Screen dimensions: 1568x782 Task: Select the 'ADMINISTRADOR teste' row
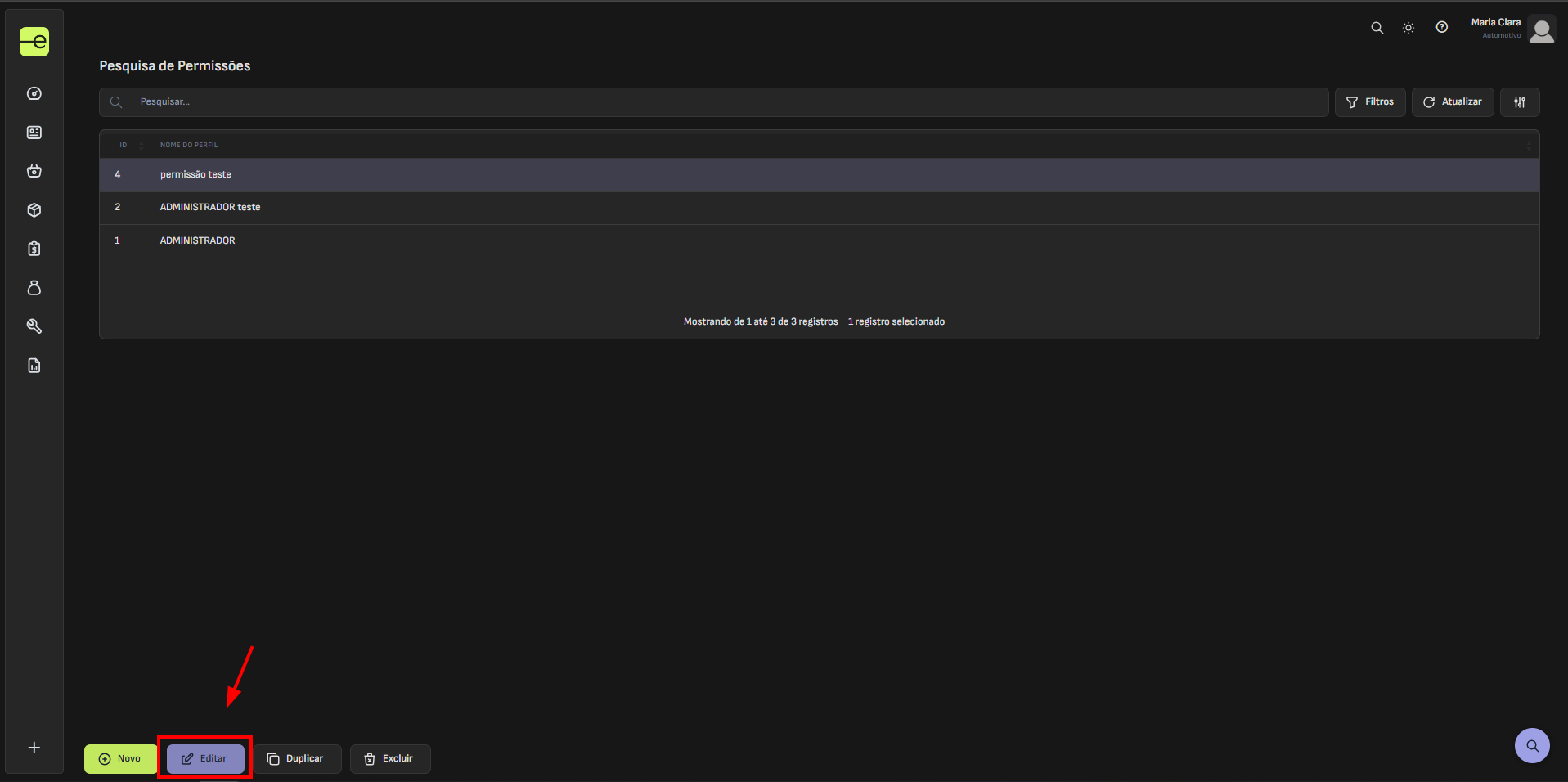(x=820, y=208)
